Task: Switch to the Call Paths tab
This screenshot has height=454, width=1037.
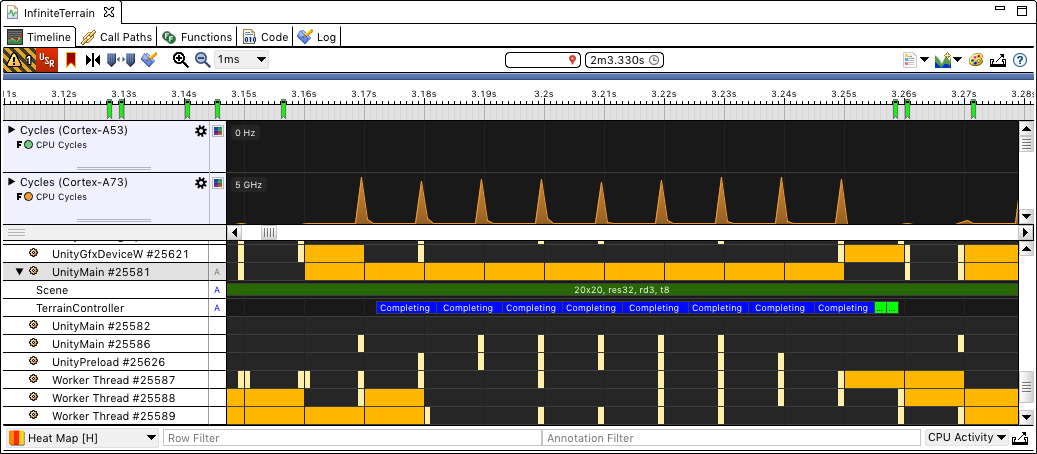Action: (x=116, y=37)
